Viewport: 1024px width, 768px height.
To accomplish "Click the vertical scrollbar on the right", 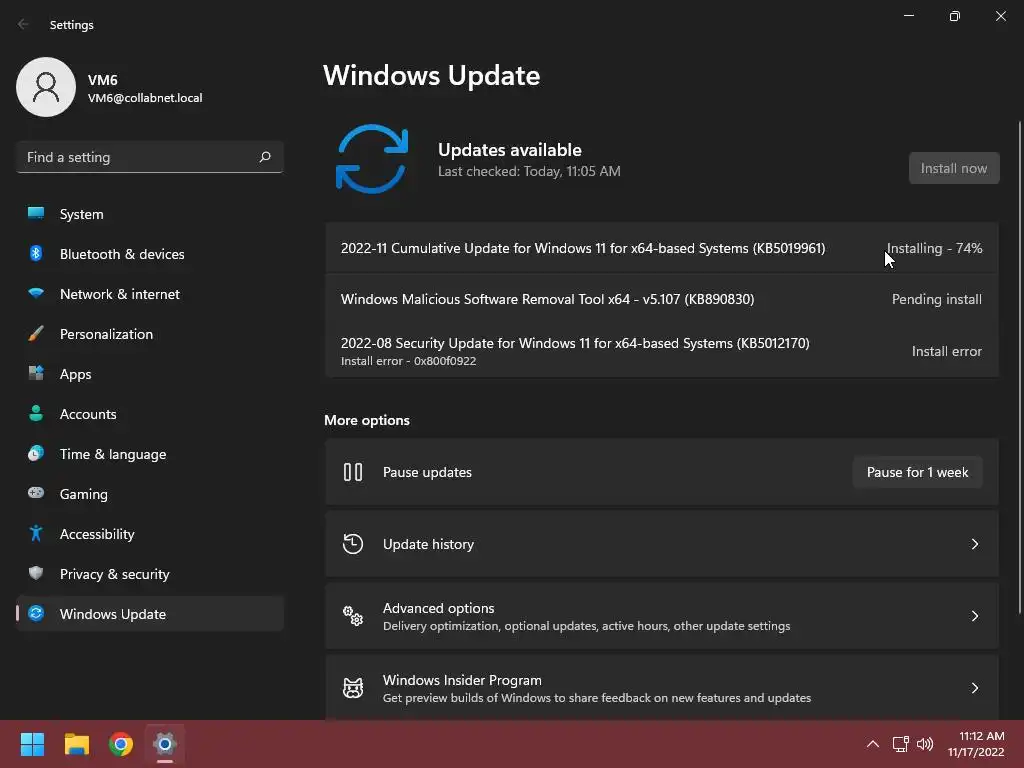I will pos(1020,367).
